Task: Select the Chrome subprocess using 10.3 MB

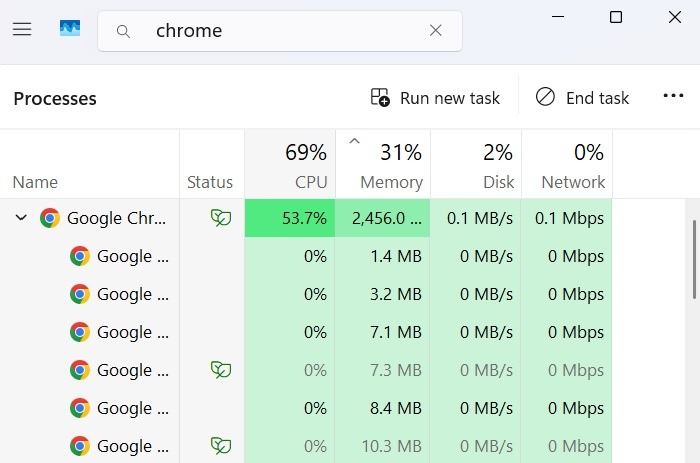Action: (306, 446)
